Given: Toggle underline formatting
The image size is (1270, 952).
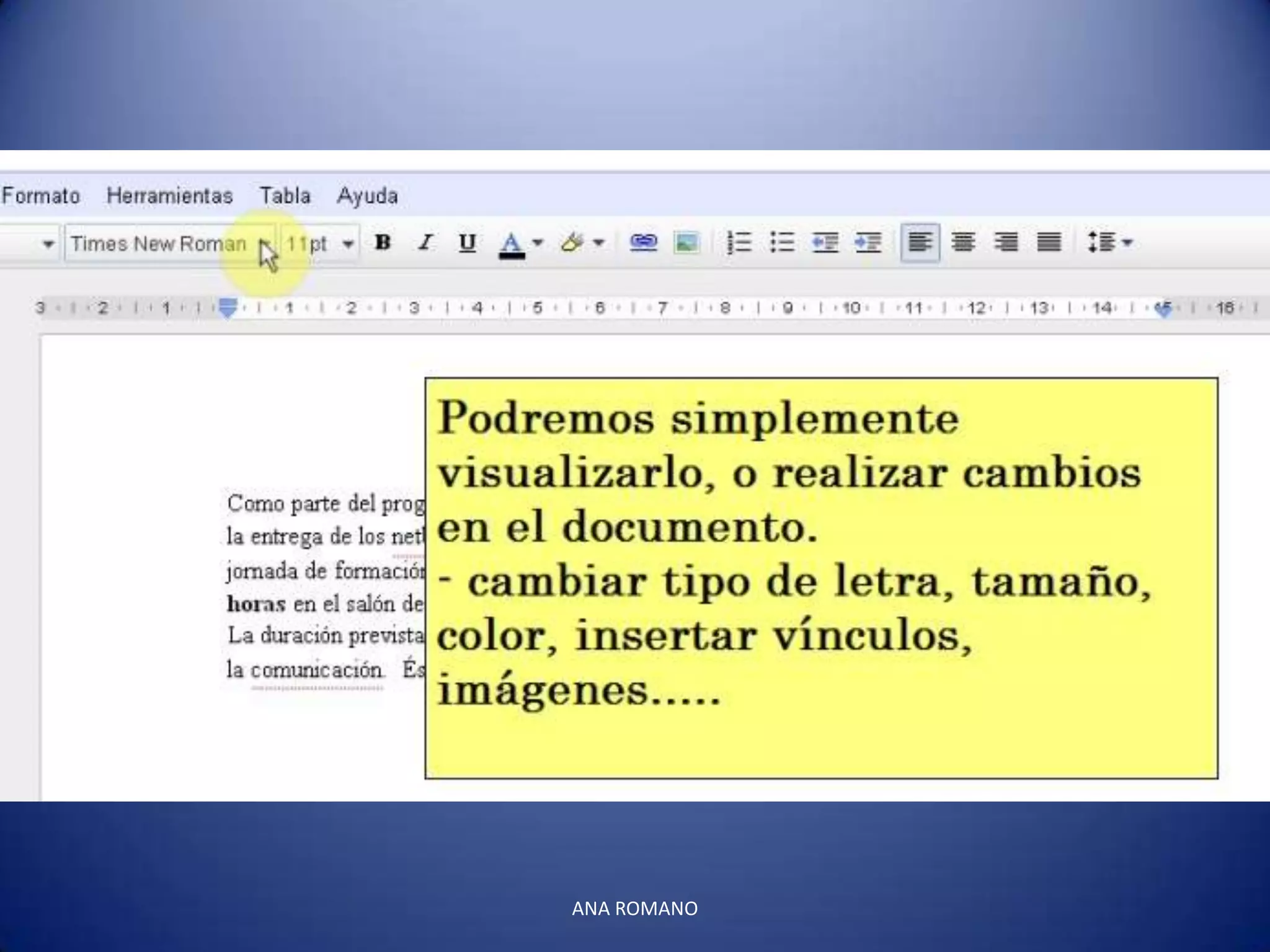Looking at the screenshot, I should (x=468, y=242).
